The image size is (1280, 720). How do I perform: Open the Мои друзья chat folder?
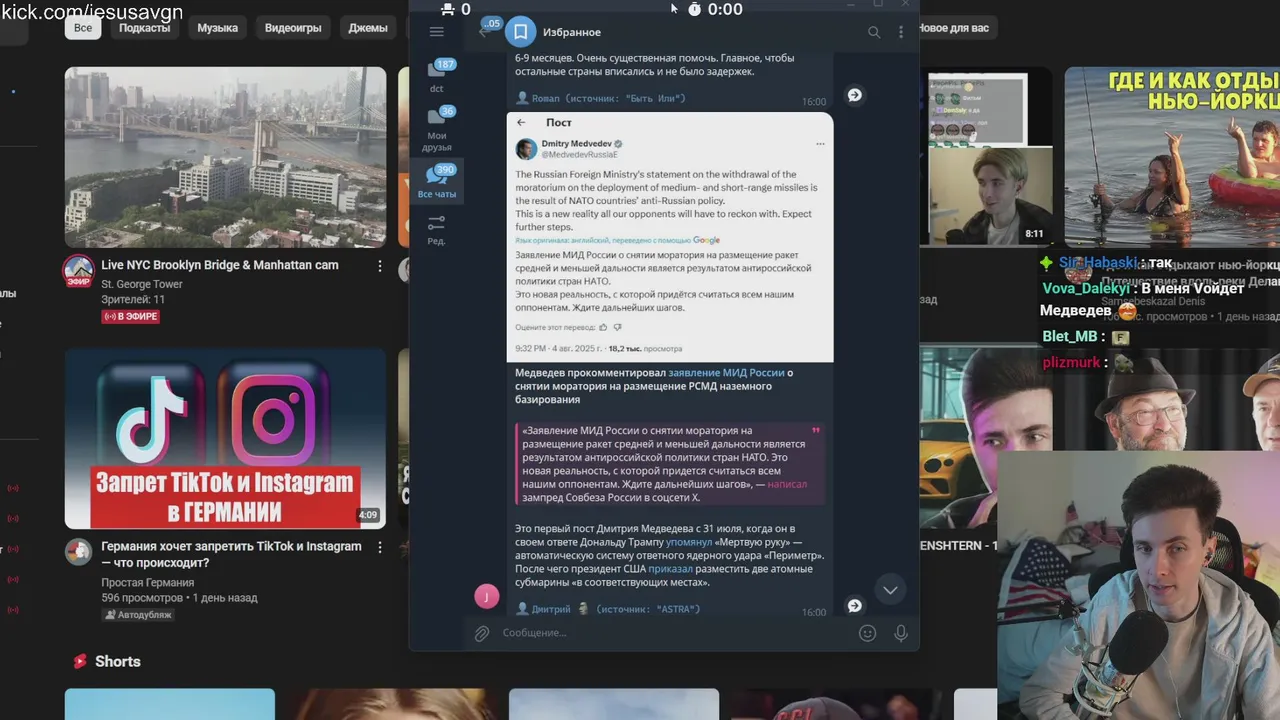[437, 128]
